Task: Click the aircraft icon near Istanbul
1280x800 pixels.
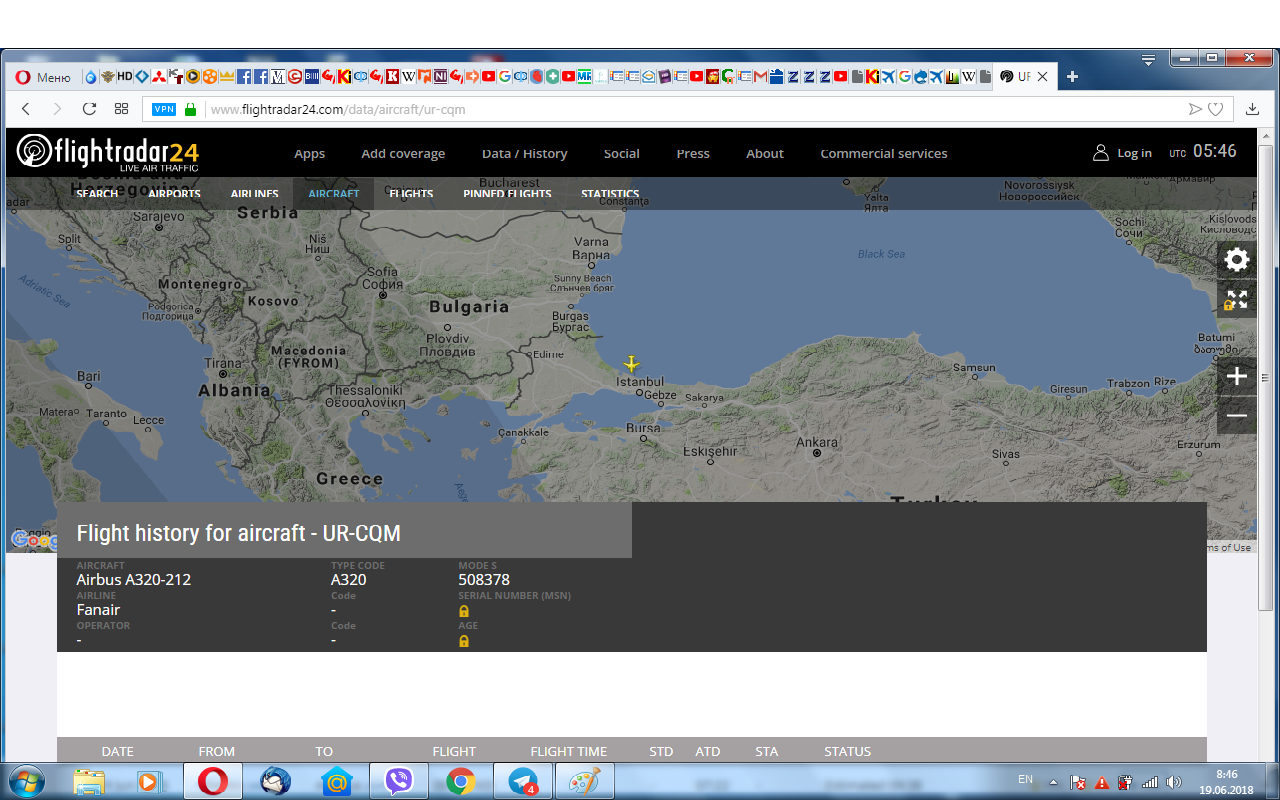Action: pos(631,364)
